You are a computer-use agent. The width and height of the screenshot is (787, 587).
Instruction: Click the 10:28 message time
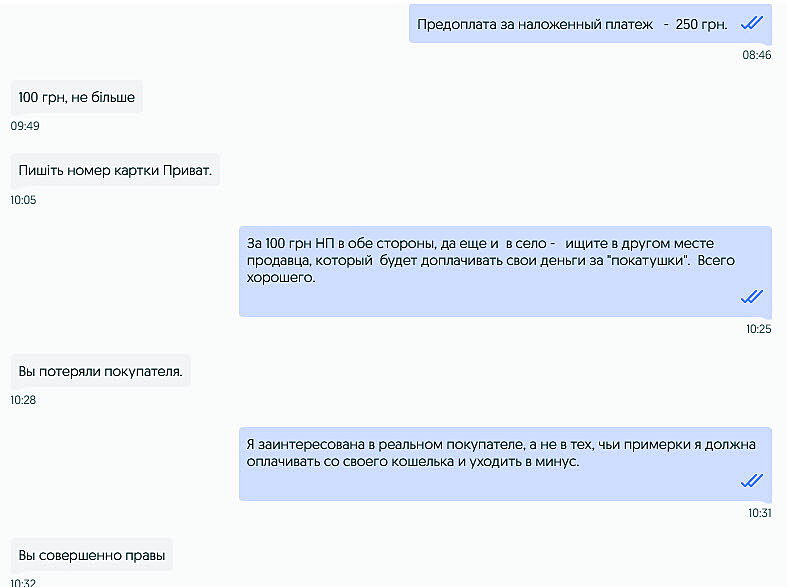[x=23, y=400]
